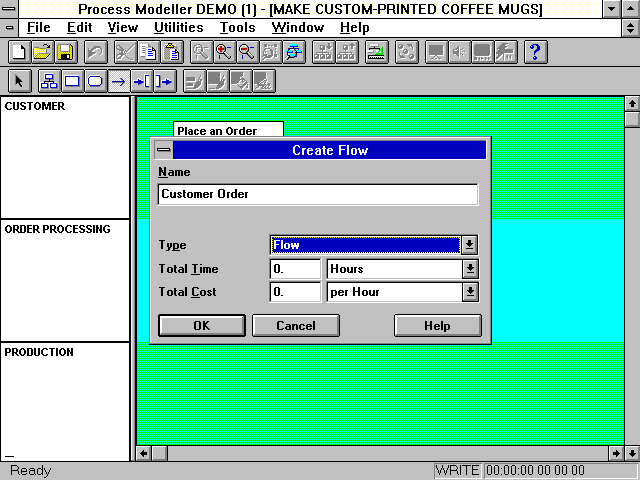Image resolution: width=640 pixels, height=480 pixels.
Task: Click the Help button in the dialog
Action: pyautogui.click(x=437, y=325)
